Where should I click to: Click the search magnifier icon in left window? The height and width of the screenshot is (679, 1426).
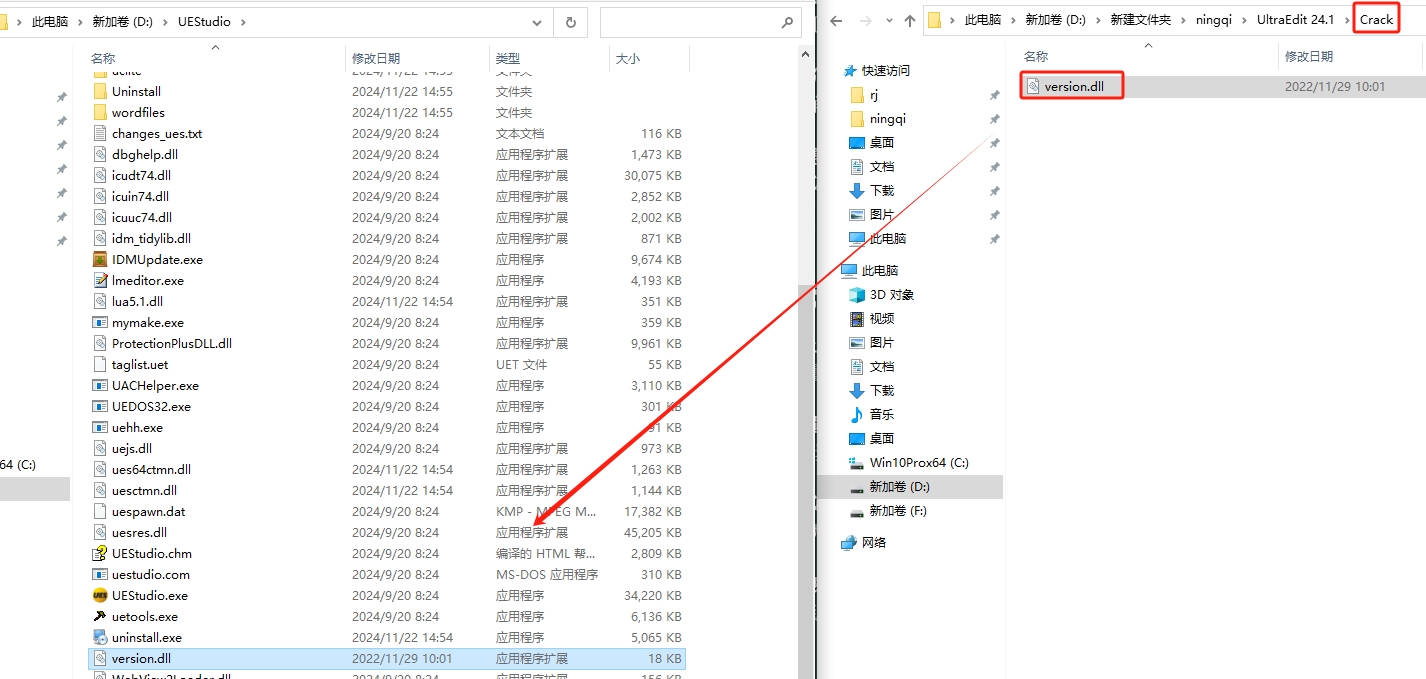point(786,21)
